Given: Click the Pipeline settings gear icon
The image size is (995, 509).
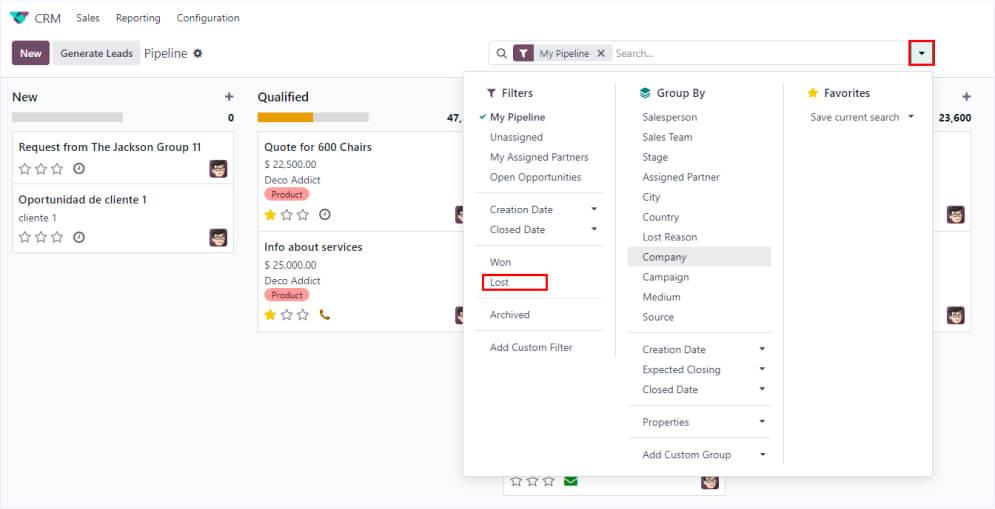Looking at the screenshot, I should 198,54.
